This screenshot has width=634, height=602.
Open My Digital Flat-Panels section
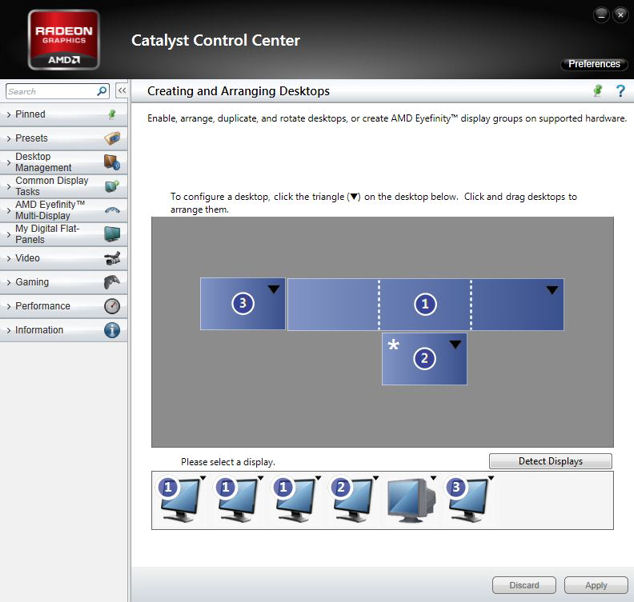(x=63, y=234)
